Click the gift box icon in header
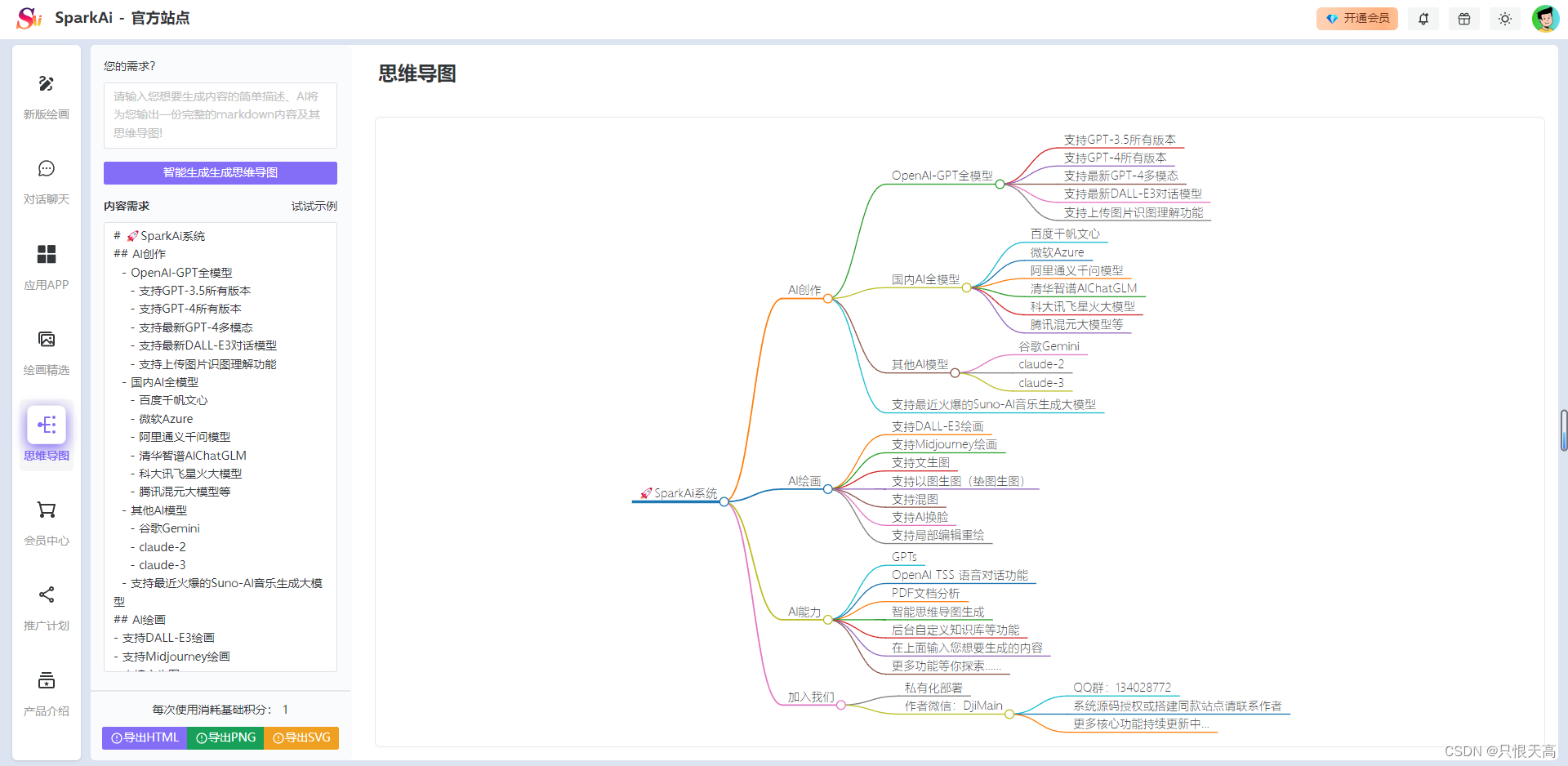 pyautogui.click(x=1464, y=19)
